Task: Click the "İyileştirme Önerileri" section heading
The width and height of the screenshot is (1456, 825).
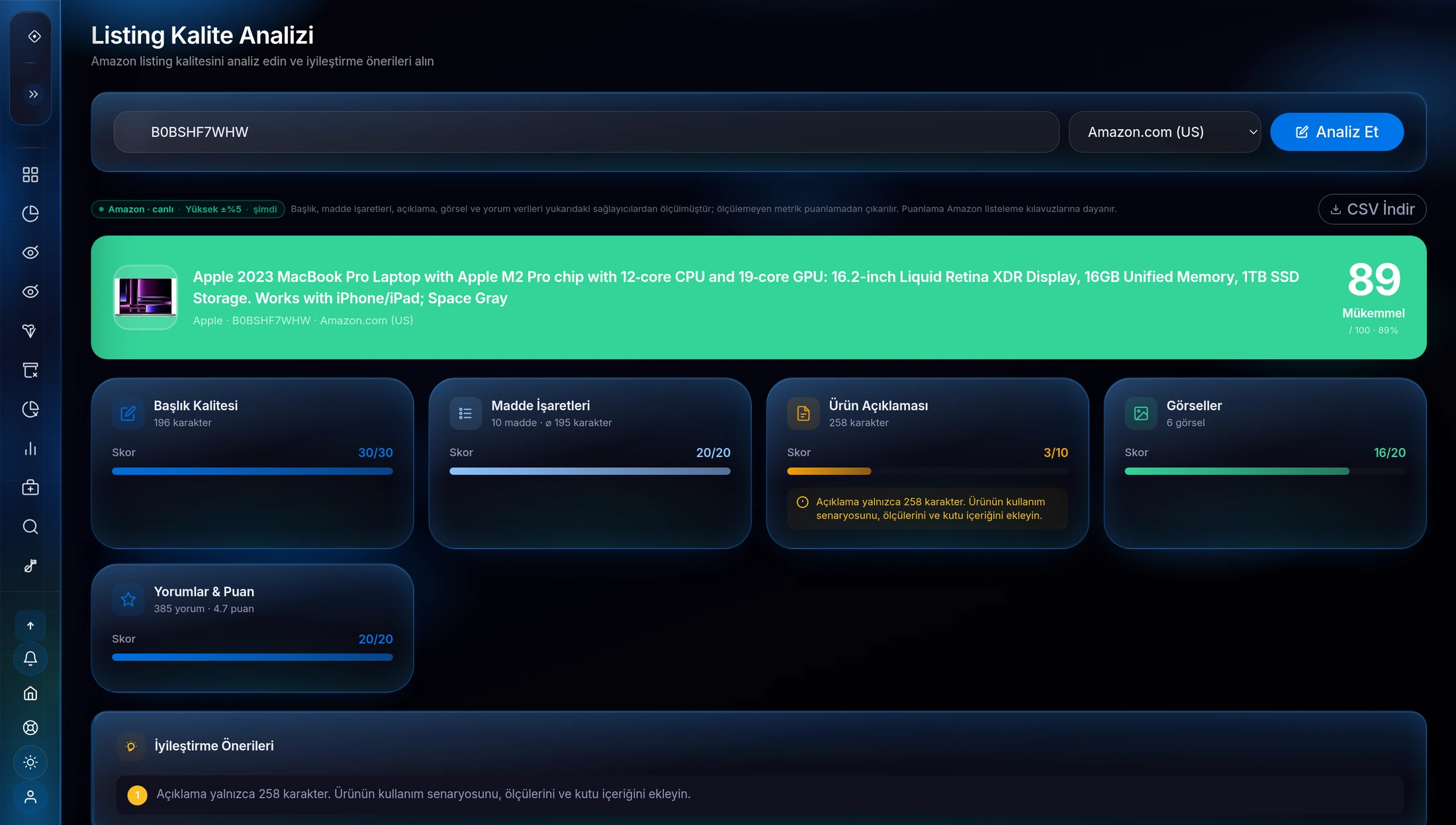Action: (x=214, y=746)
